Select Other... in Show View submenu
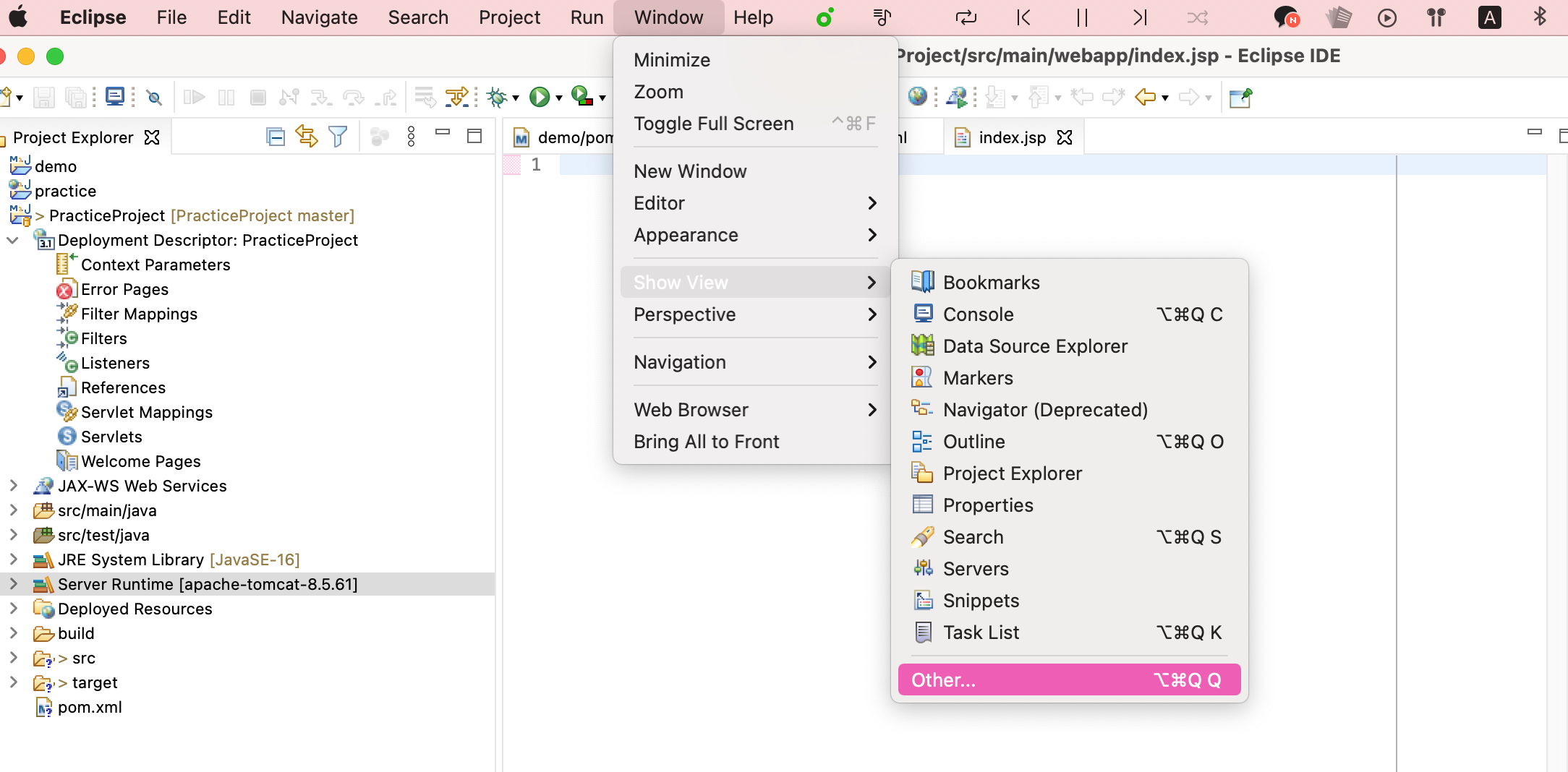This screenshot has height=772, width=1568. pyautogui.click(x=1069, y=680)
